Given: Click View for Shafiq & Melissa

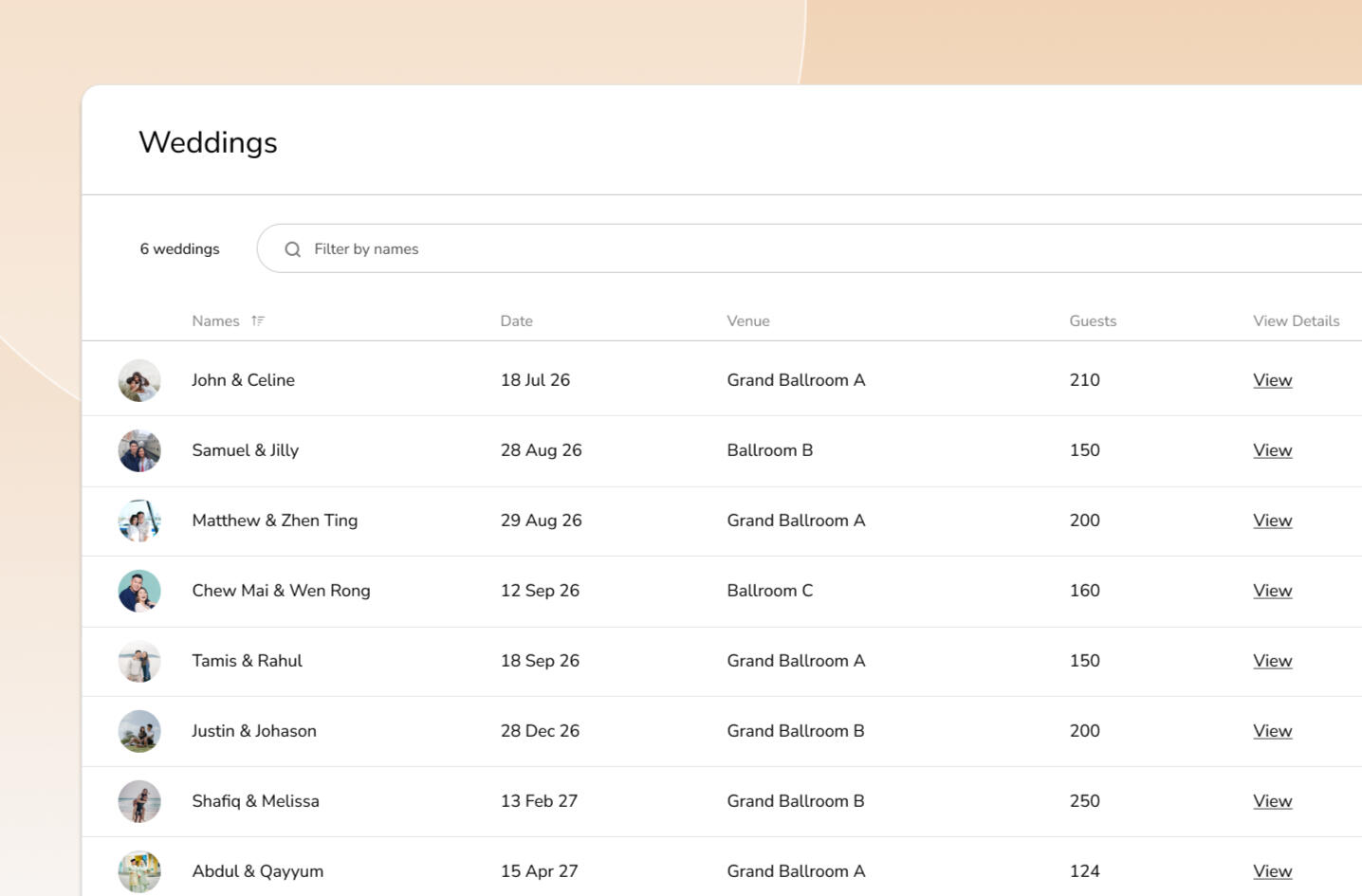Looking at the screenshot, I should coord(1272,801).
